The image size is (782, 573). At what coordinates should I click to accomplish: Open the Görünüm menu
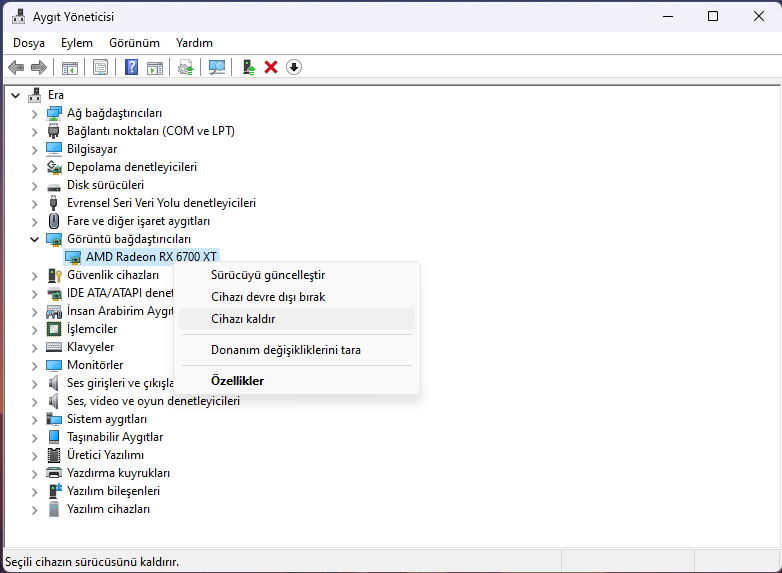[x=135, y=43]
